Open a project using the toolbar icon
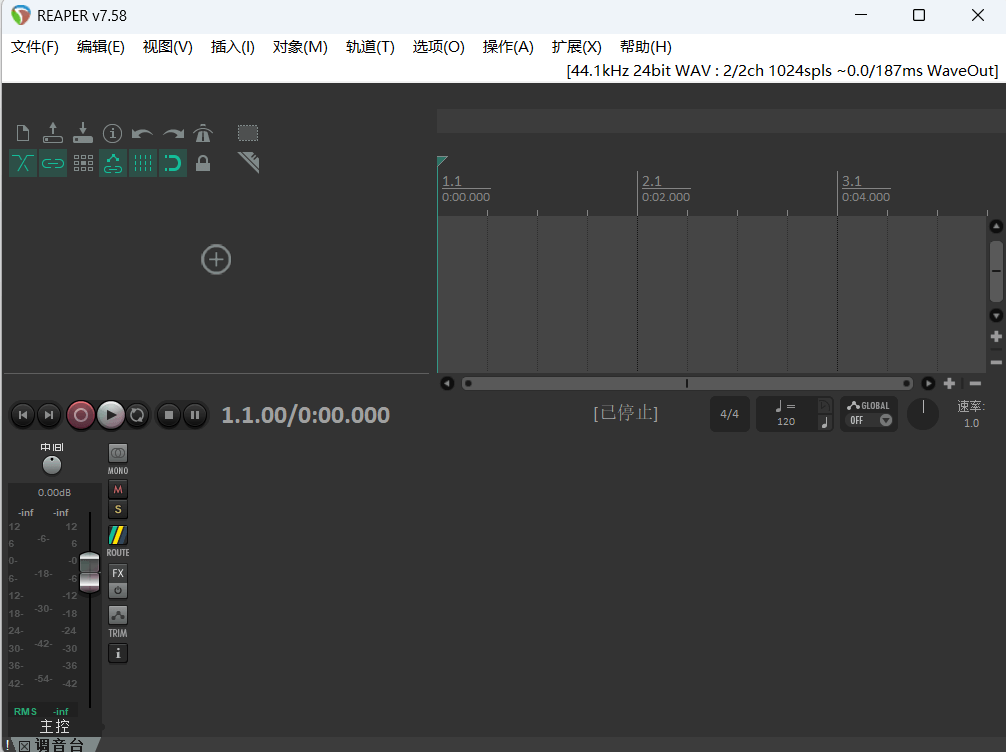Image resolution: width=1006 pixels, height=752 pixels. [52, 132]
